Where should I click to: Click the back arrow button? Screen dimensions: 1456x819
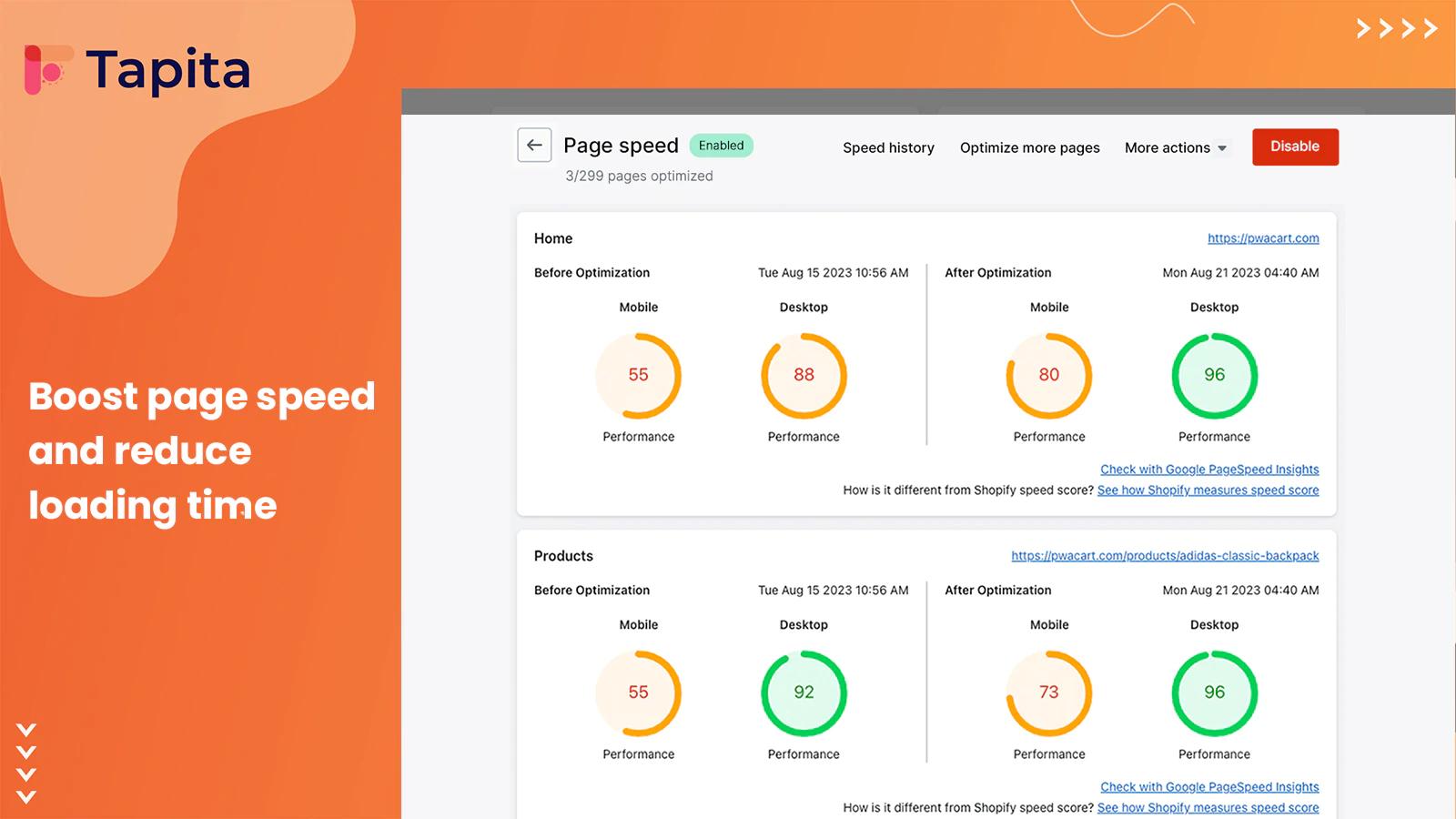534,146
